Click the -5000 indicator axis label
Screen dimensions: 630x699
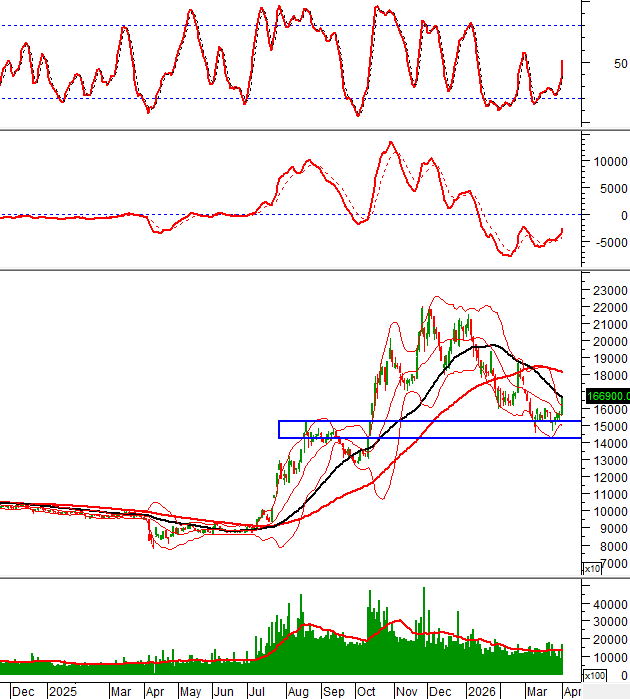point(608,242)
